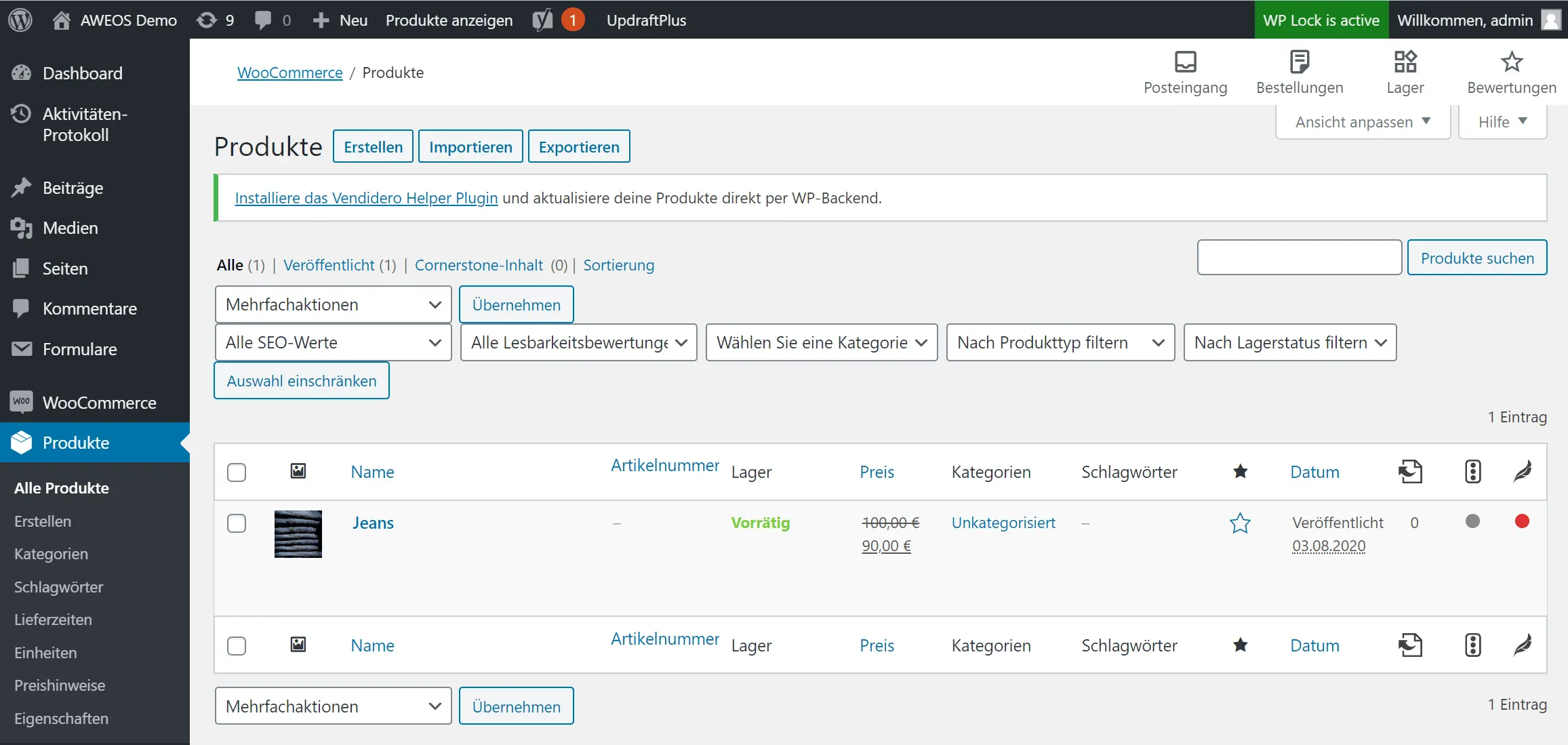
Task: Click the updates icon showing 9
Action: pyautogui.click(x=215, y=20)
